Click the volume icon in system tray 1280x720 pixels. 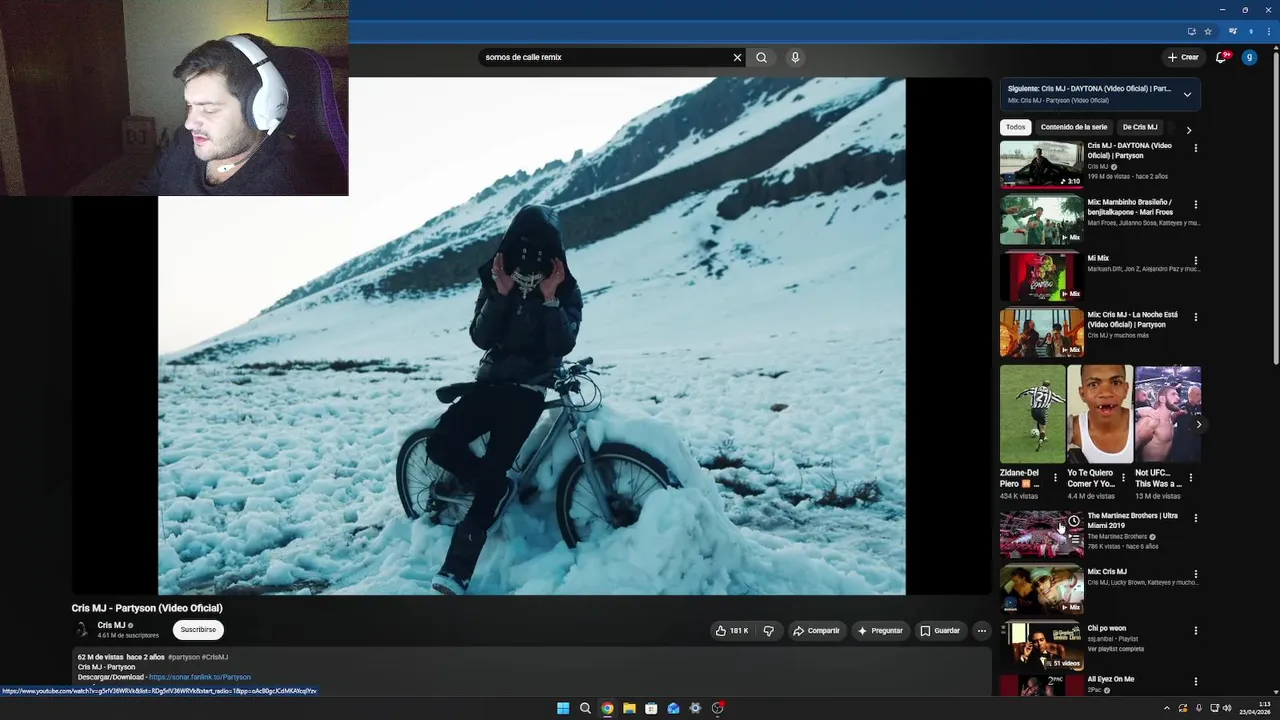click(1227, 708)
